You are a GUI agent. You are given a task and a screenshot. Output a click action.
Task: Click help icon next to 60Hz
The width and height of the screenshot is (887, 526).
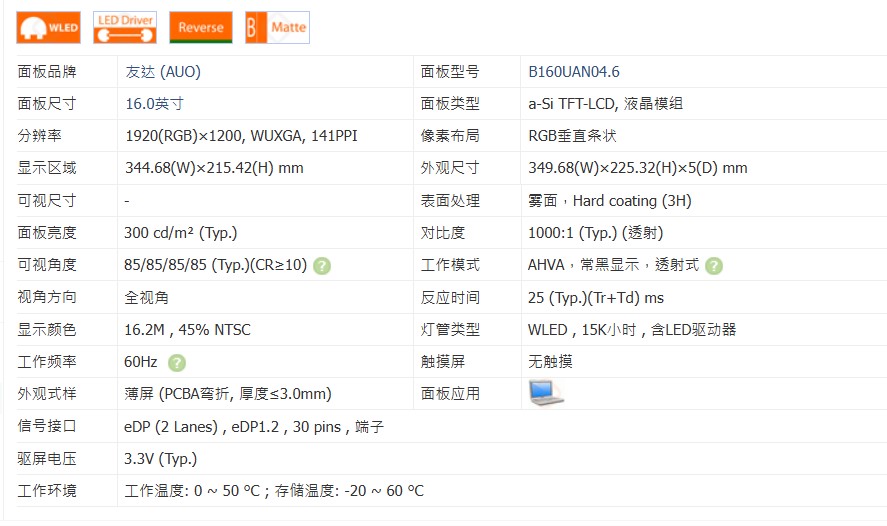point(177,363)
